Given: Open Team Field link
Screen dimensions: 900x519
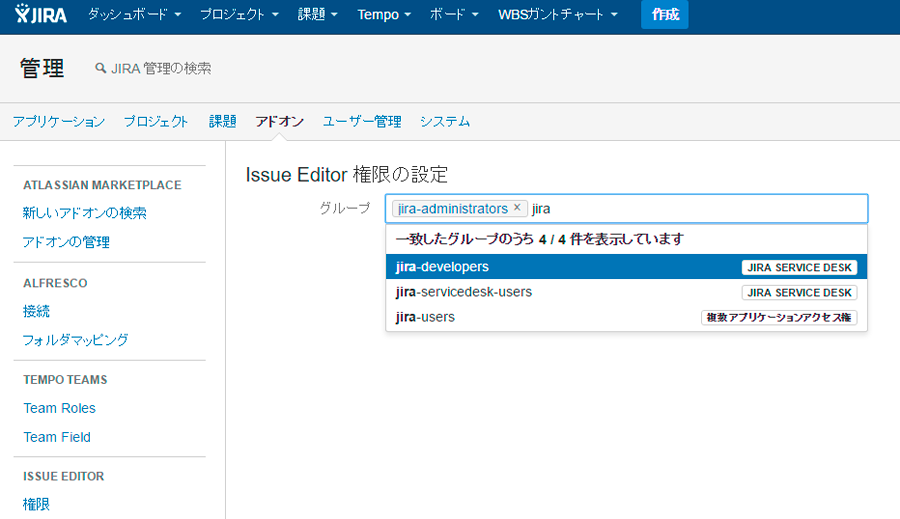Looking at the screenshot, I should (x=57, y=437).
